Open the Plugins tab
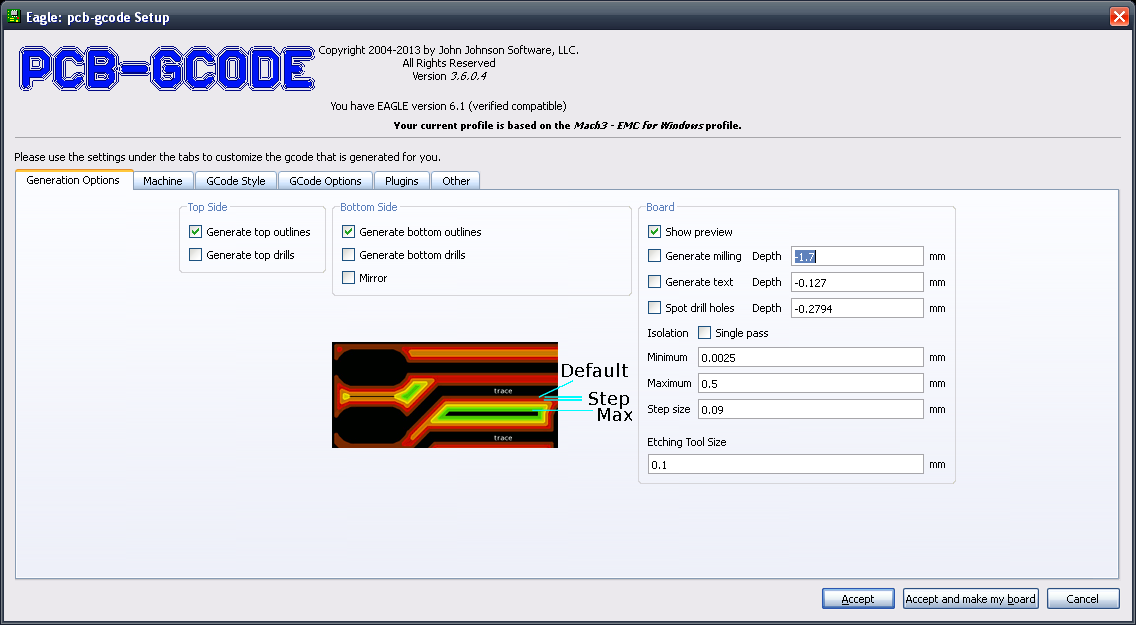Image resolution: width=1136 pixels, height=625 pixels. point(402,181)
